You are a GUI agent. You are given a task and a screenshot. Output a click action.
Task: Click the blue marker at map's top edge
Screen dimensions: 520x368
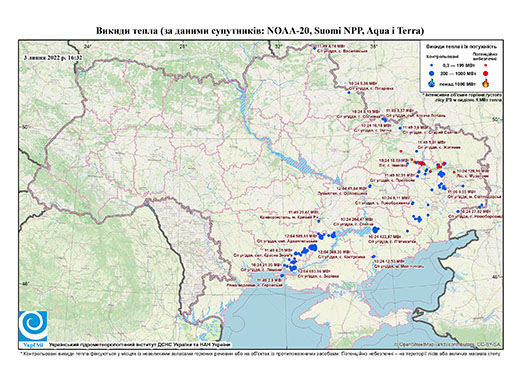pos(314,48)
